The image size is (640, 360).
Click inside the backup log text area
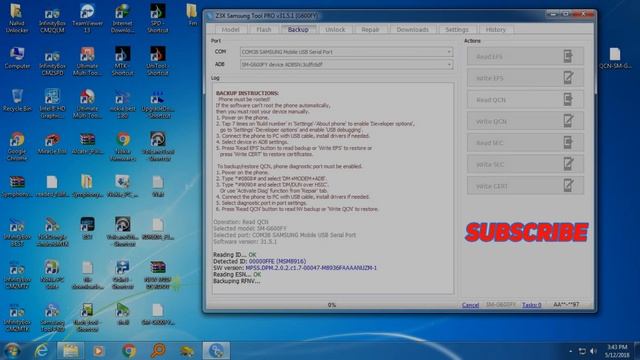click(x=333, y=188)
